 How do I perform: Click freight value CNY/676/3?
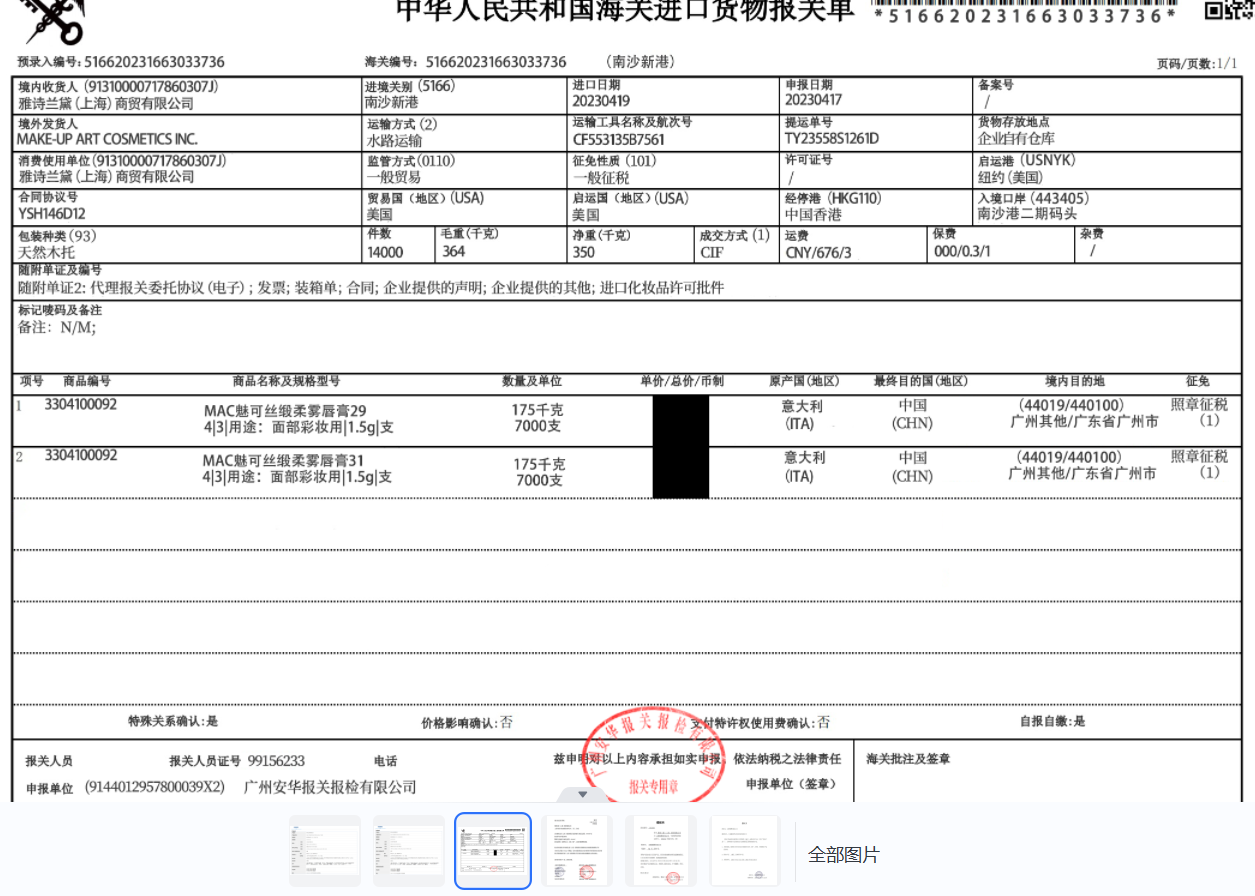(x=818, y=253)
